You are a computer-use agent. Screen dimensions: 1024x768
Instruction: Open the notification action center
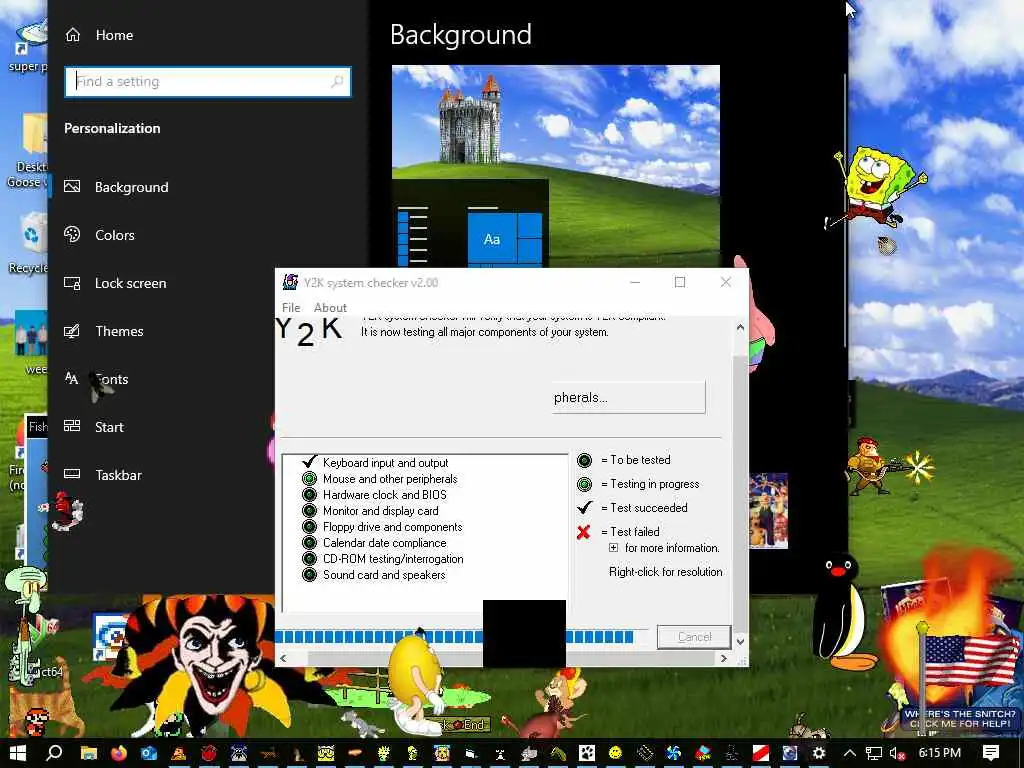[991, 753]
